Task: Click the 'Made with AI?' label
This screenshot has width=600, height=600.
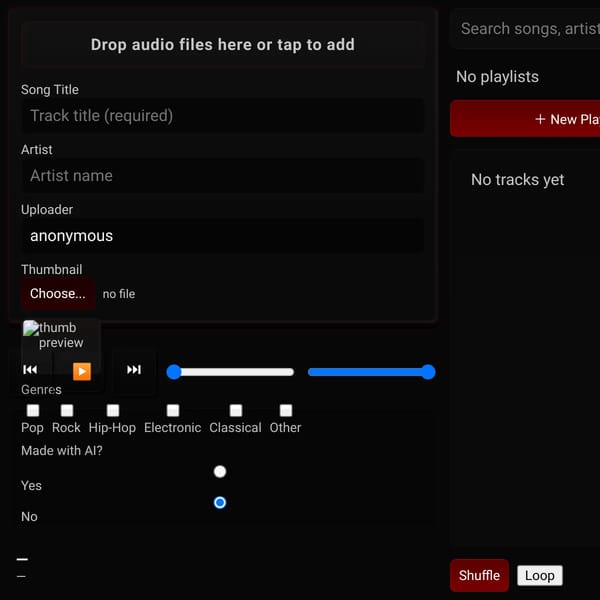Action: click(62, 451)
